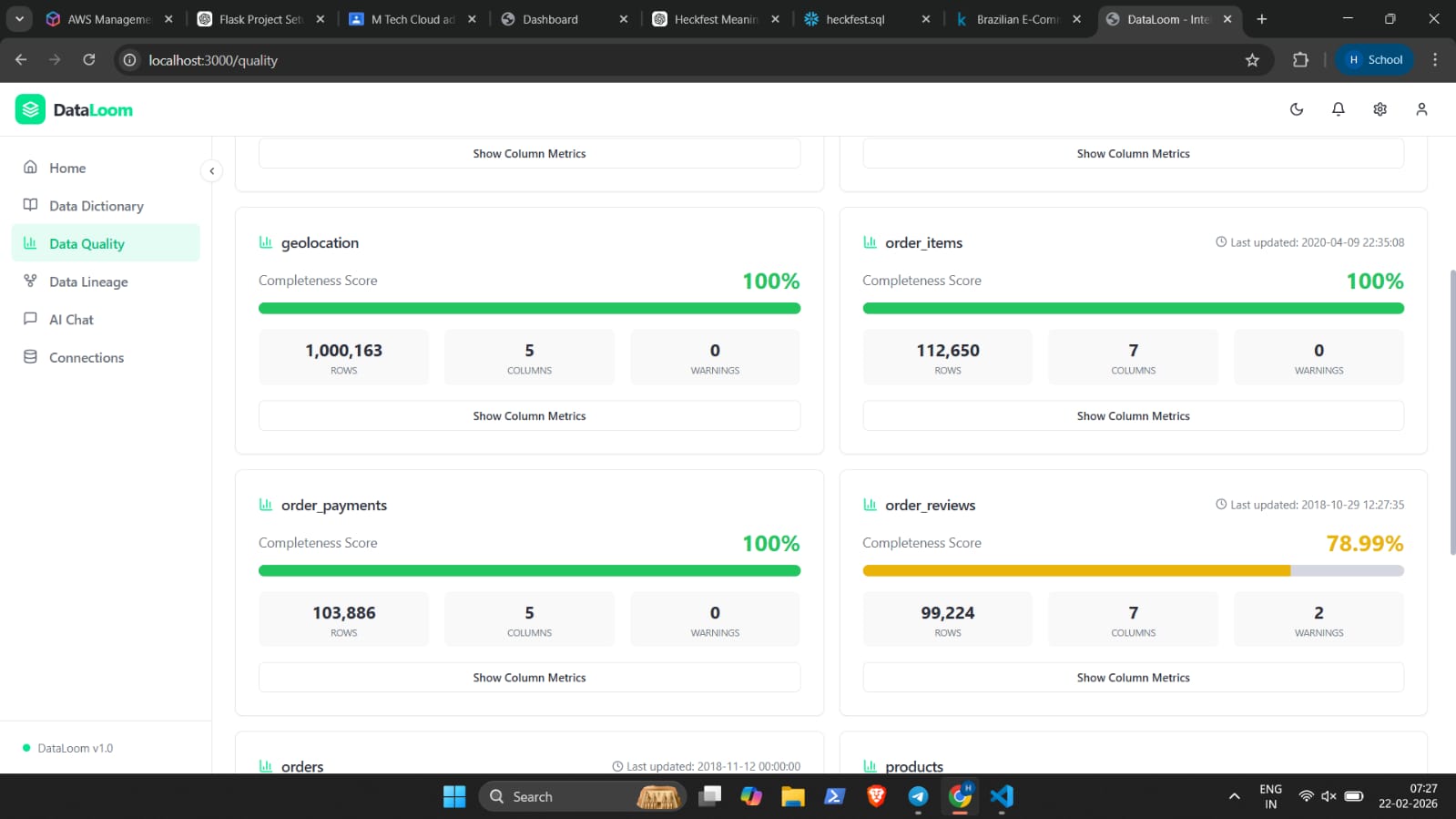Click chart icon beside order_reviews title

click(870, 505)
